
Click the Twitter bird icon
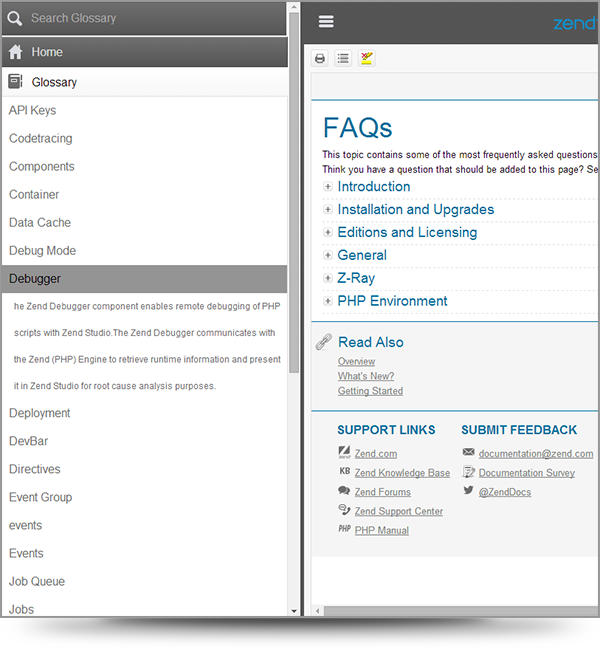pos(468,490)
